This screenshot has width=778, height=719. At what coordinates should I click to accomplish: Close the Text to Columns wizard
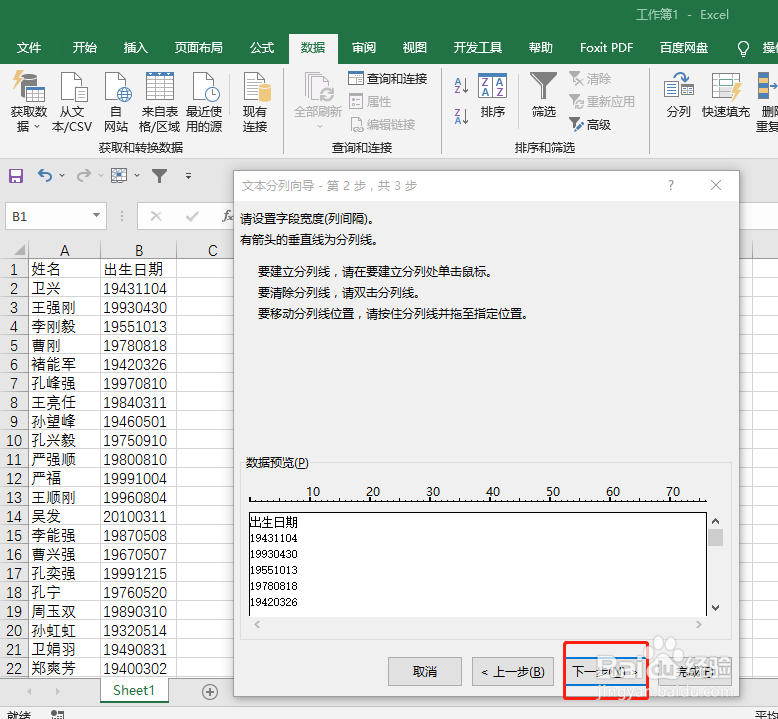pos(715,185)
